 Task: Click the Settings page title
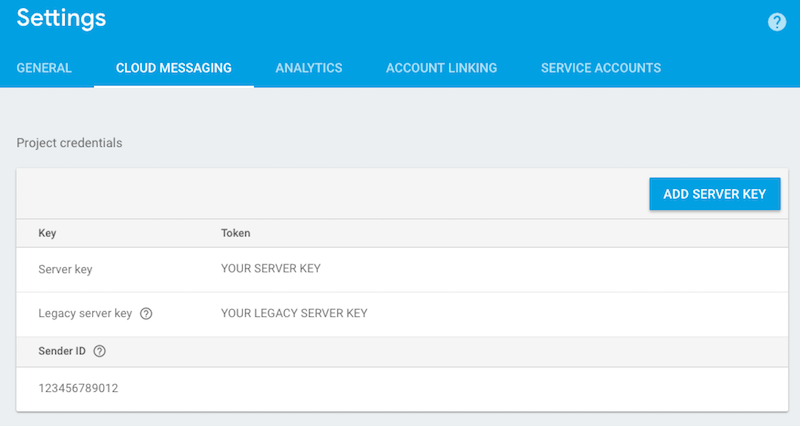click(x=61, y=18)
